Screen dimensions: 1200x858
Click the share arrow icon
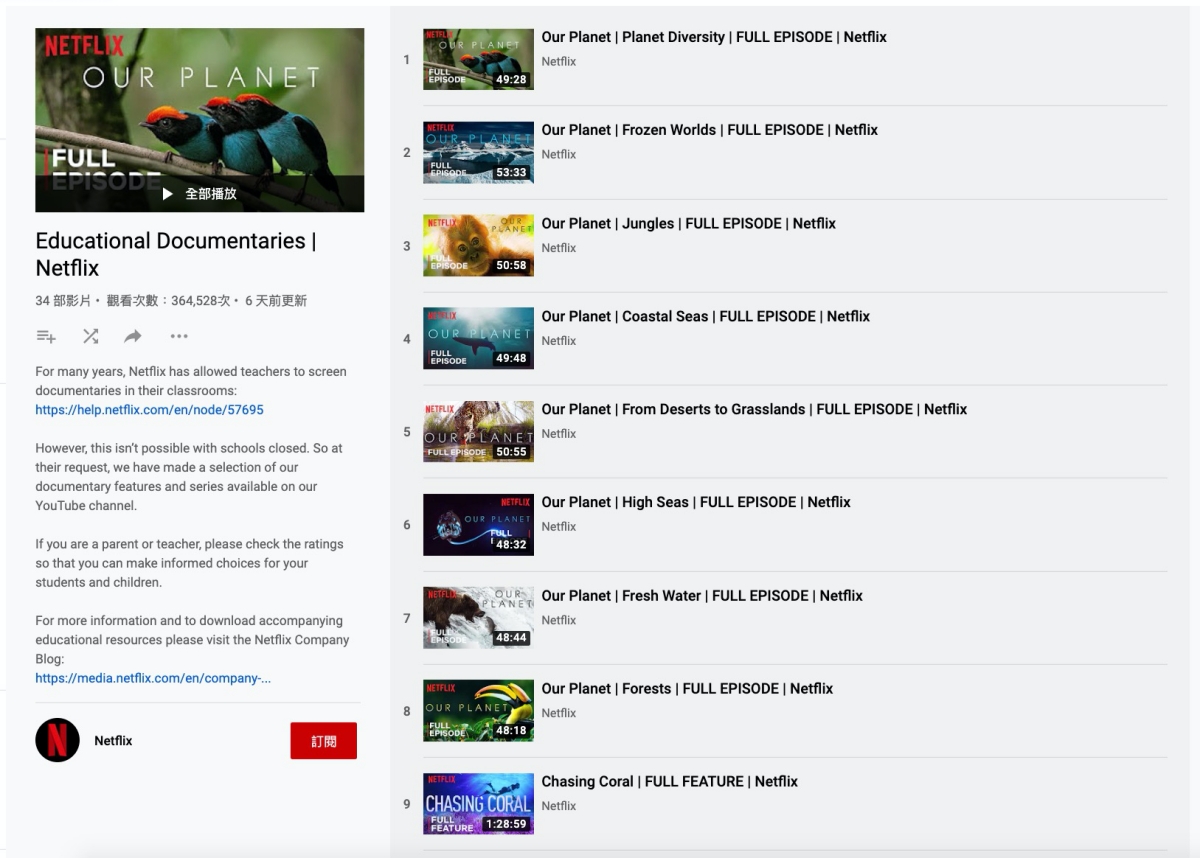pyautogui.click(x=133, y=337)
